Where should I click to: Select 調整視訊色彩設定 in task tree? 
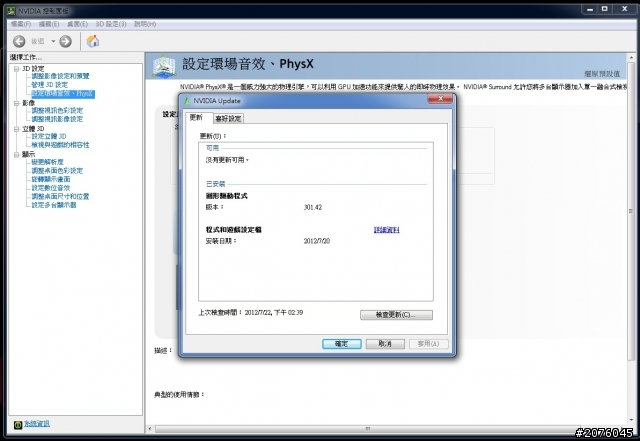tap(57, 111)
